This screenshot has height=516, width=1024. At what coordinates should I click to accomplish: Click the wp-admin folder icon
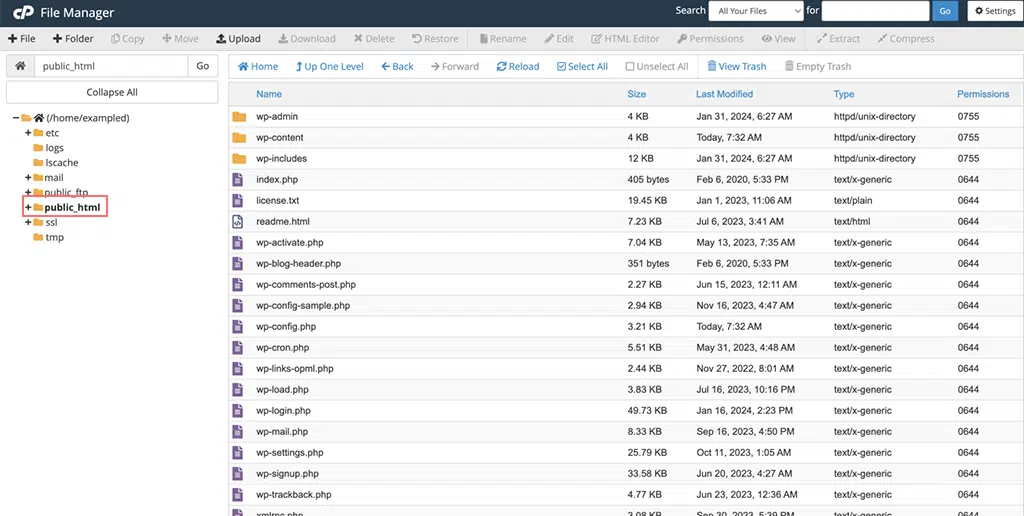coord(239,116)
